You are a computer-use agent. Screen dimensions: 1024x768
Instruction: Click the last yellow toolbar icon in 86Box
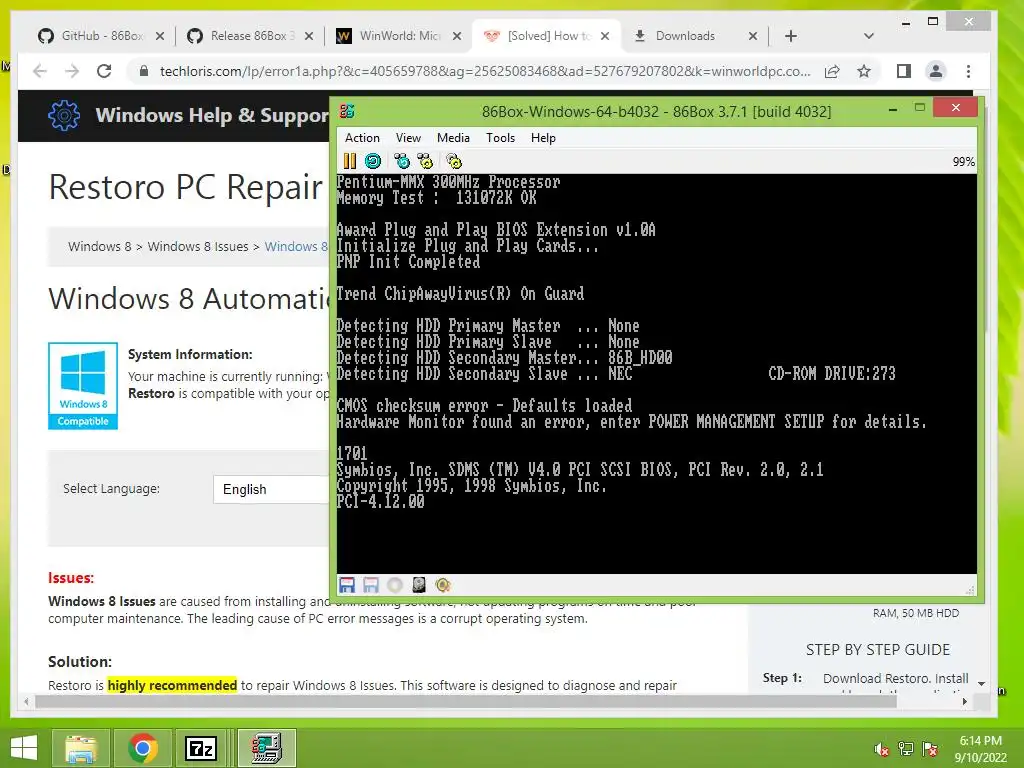point(454,161)
